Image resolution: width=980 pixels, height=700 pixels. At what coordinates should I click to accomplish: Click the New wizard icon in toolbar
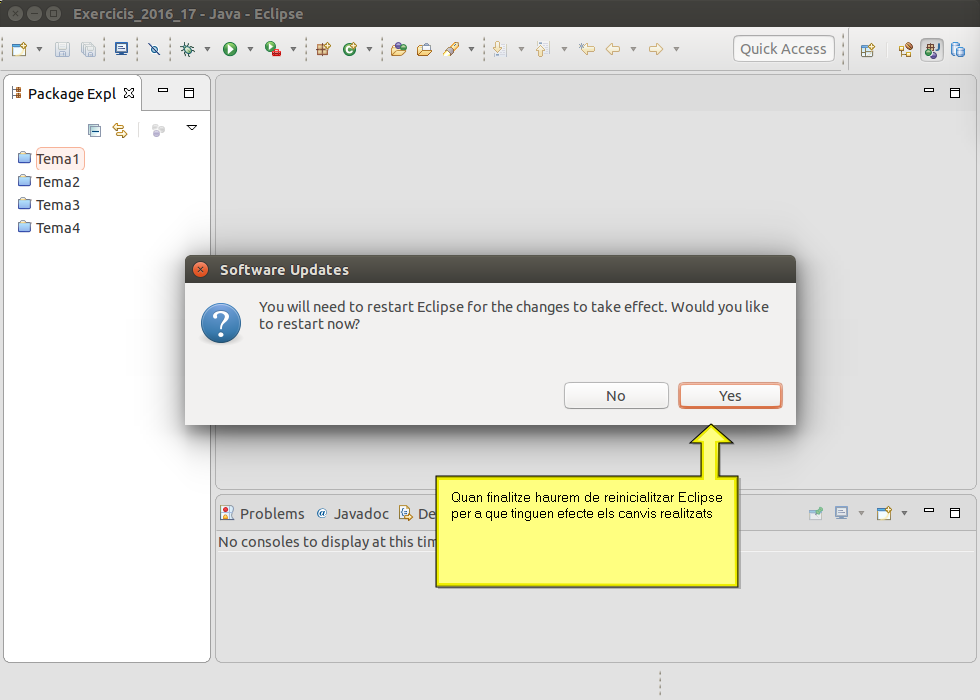(19, 49)
